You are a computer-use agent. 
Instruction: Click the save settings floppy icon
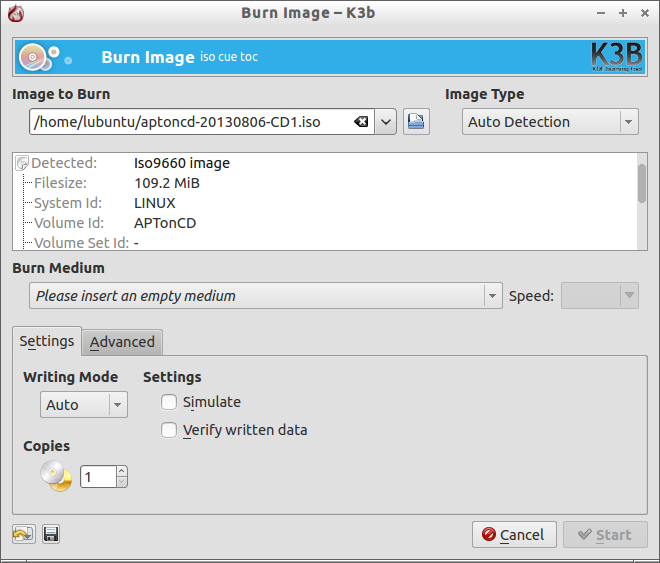coord(51,534)
